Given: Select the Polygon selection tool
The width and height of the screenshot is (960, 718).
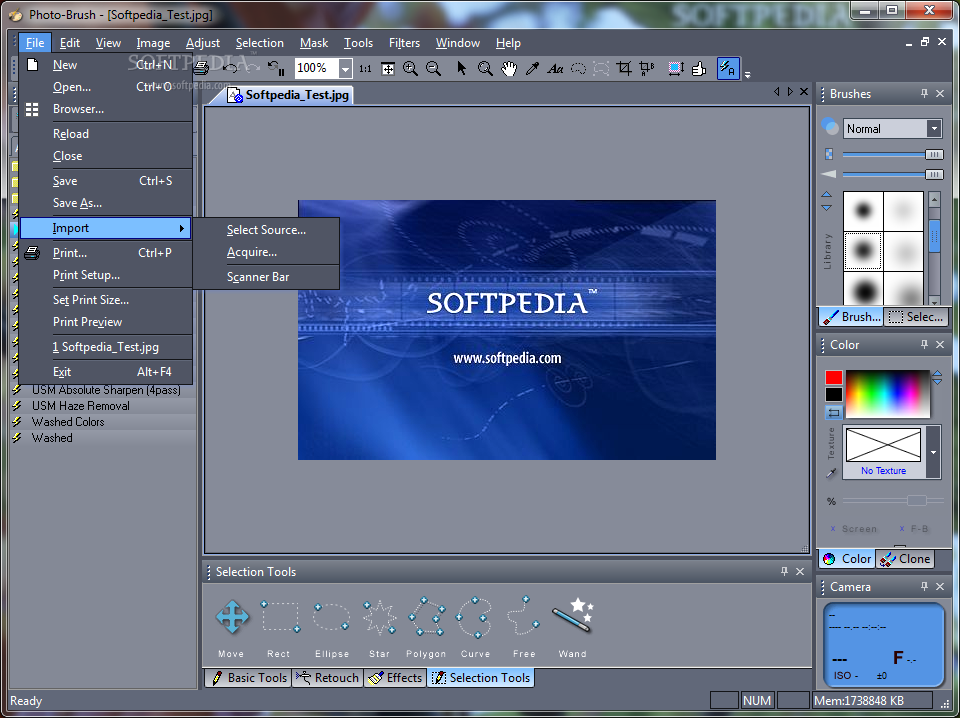Looking at the screenshot, I should [427, 616].
